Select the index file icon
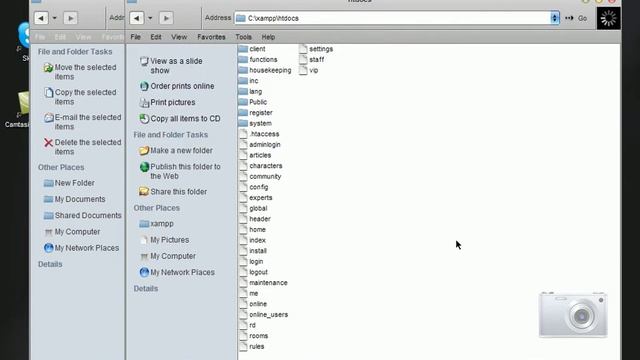Viewport: 640px width, 360px height. point(244,240)
